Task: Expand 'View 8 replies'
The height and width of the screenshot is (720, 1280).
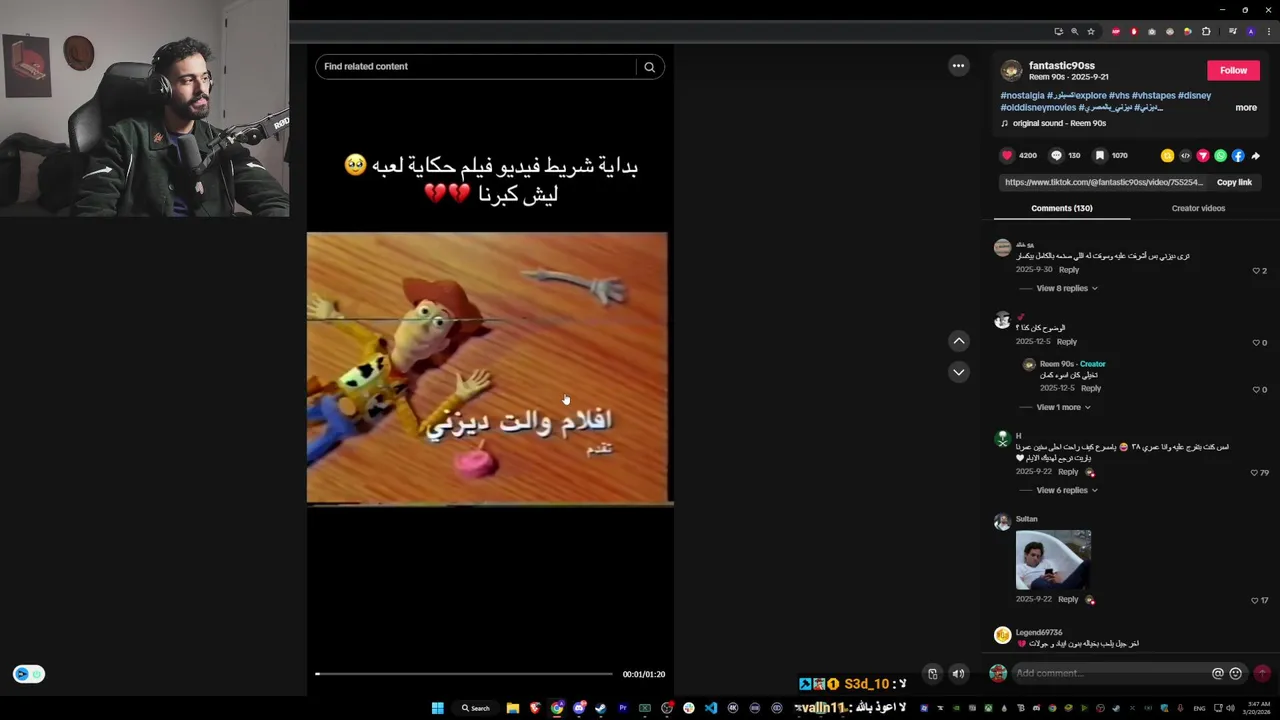Action: click(1067, 288)
